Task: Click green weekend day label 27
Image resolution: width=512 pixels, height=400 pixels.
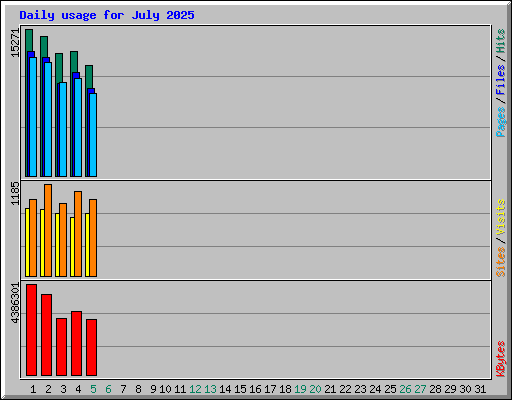Action: (420, 389)
